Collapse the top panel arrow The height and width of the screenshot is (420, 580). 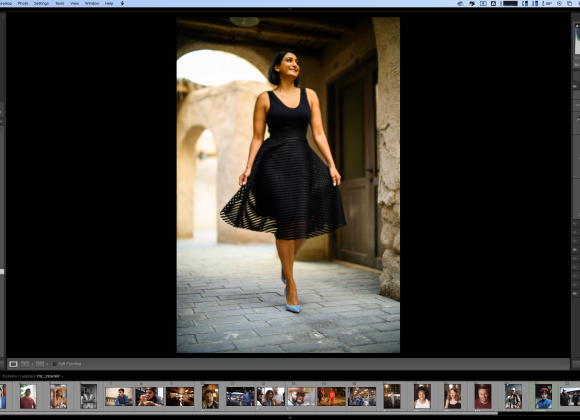coord(290,9)
